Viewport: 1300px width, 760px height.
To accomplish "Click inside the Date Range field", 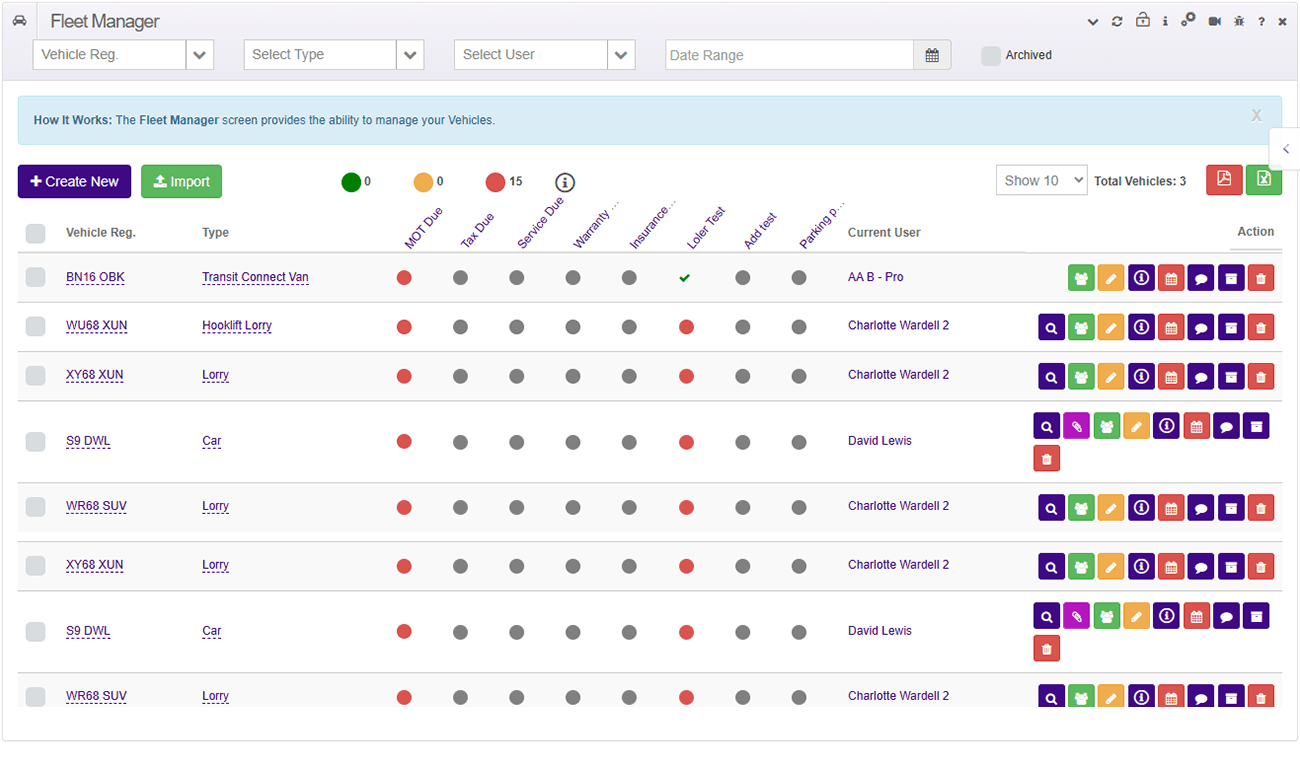I will [x=789, y=54].
